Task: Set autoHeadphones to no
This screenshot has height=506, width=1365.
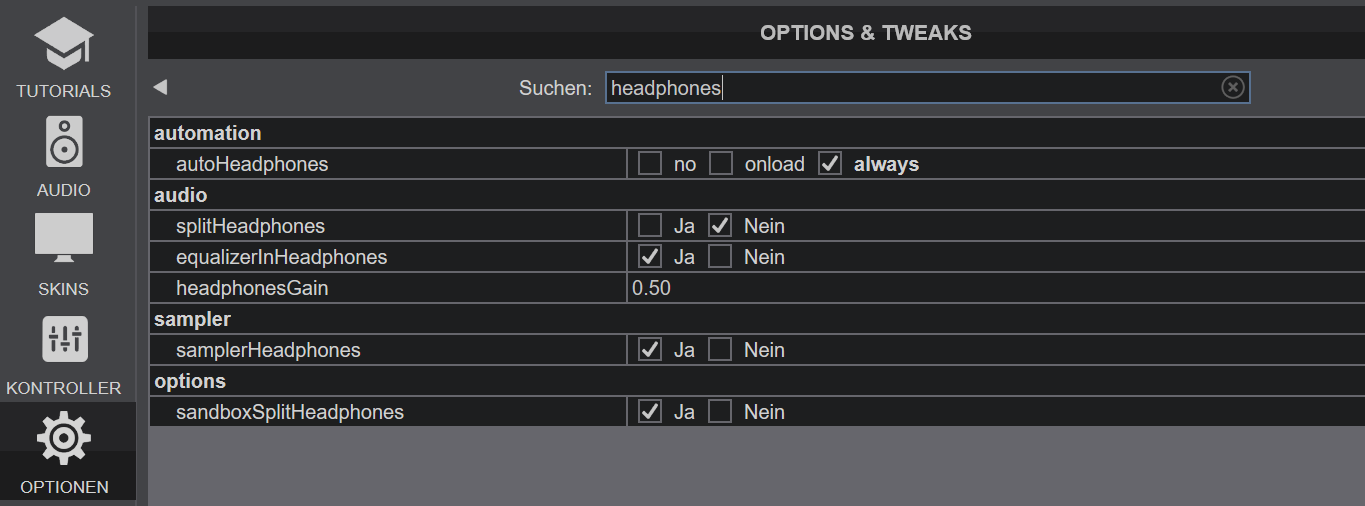Action: pyautogui.click(x=650, y=164)
